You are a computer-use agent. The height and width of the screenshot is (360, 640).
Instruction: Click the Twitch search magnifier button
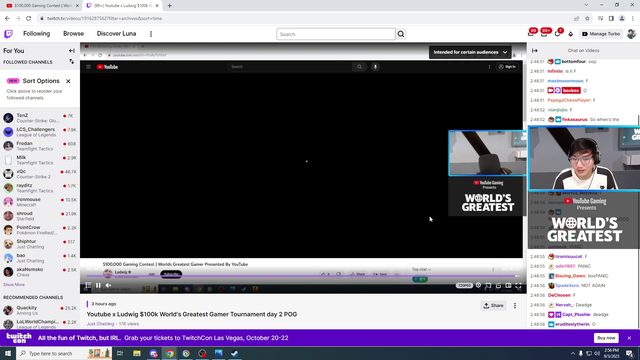pos(401,34)
